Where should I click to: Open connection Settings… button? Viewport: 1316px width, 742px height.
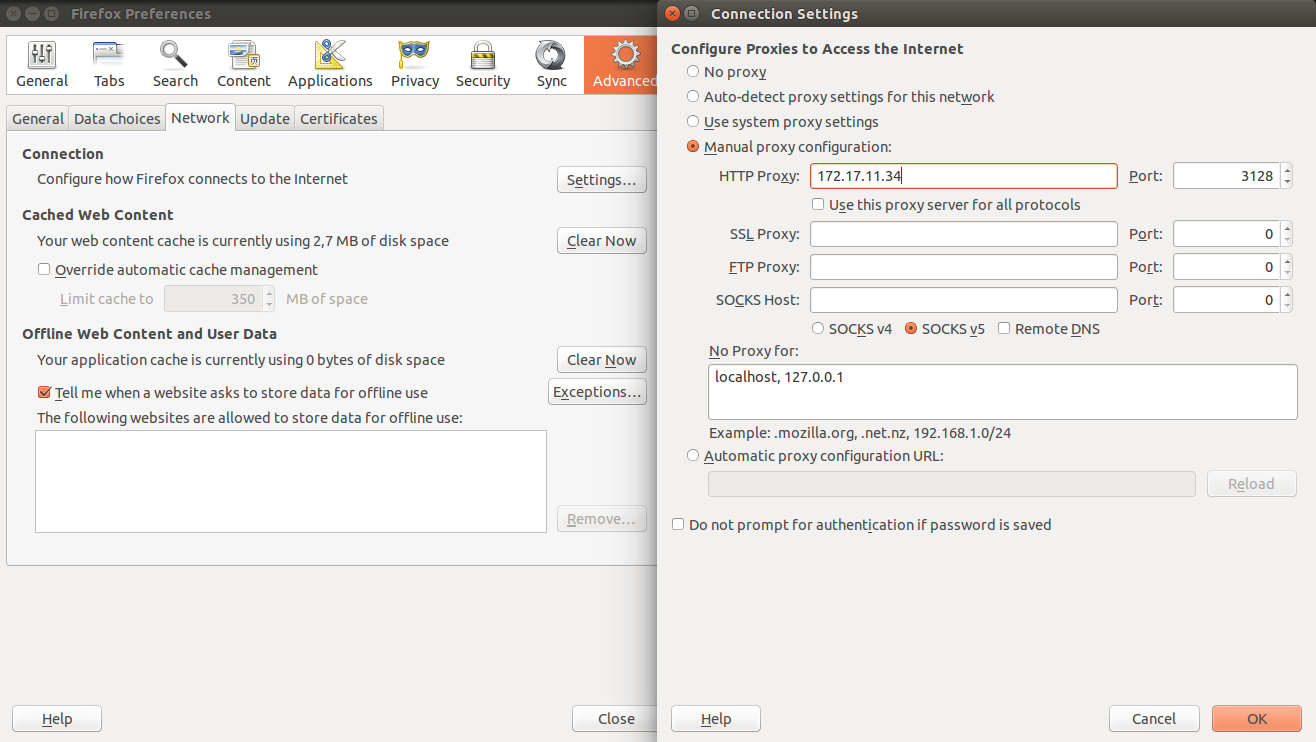tap(602, 180)
